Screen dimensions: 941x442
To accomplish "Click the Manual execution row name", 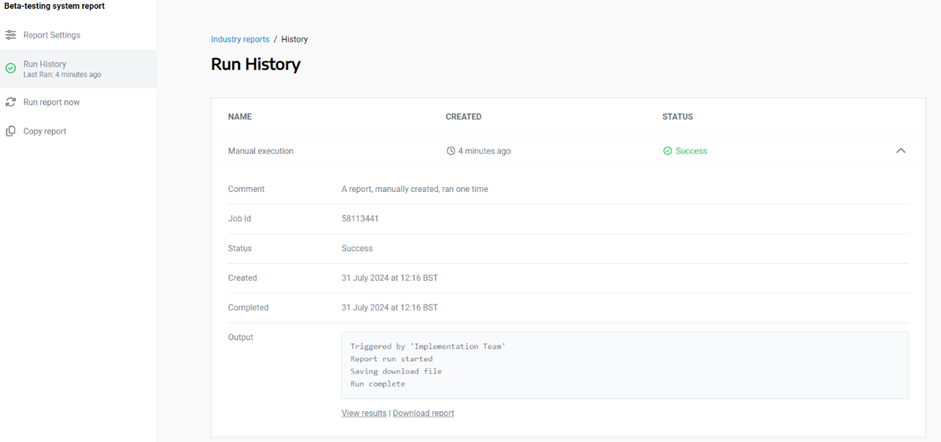I will point(261,151).
